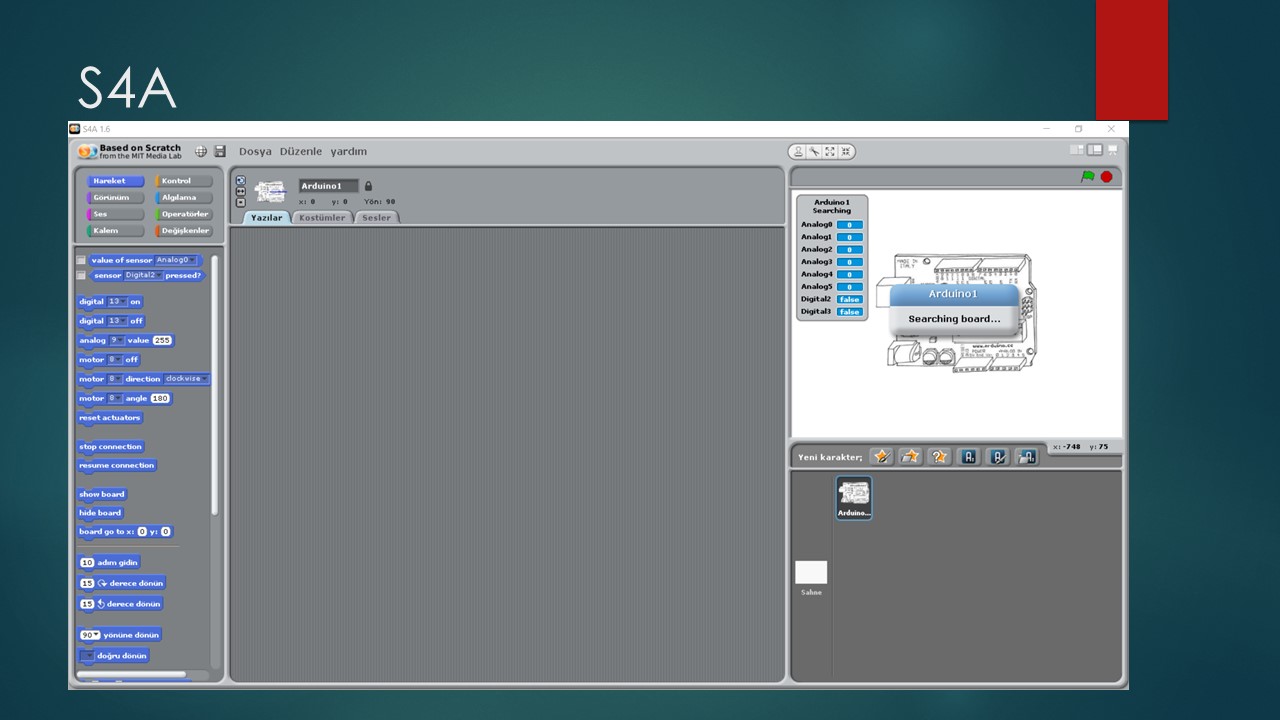Image resolution: width=1280 pixels, height=720 pixels.
Task: Click the globe language icon
Action: (201, 151)
